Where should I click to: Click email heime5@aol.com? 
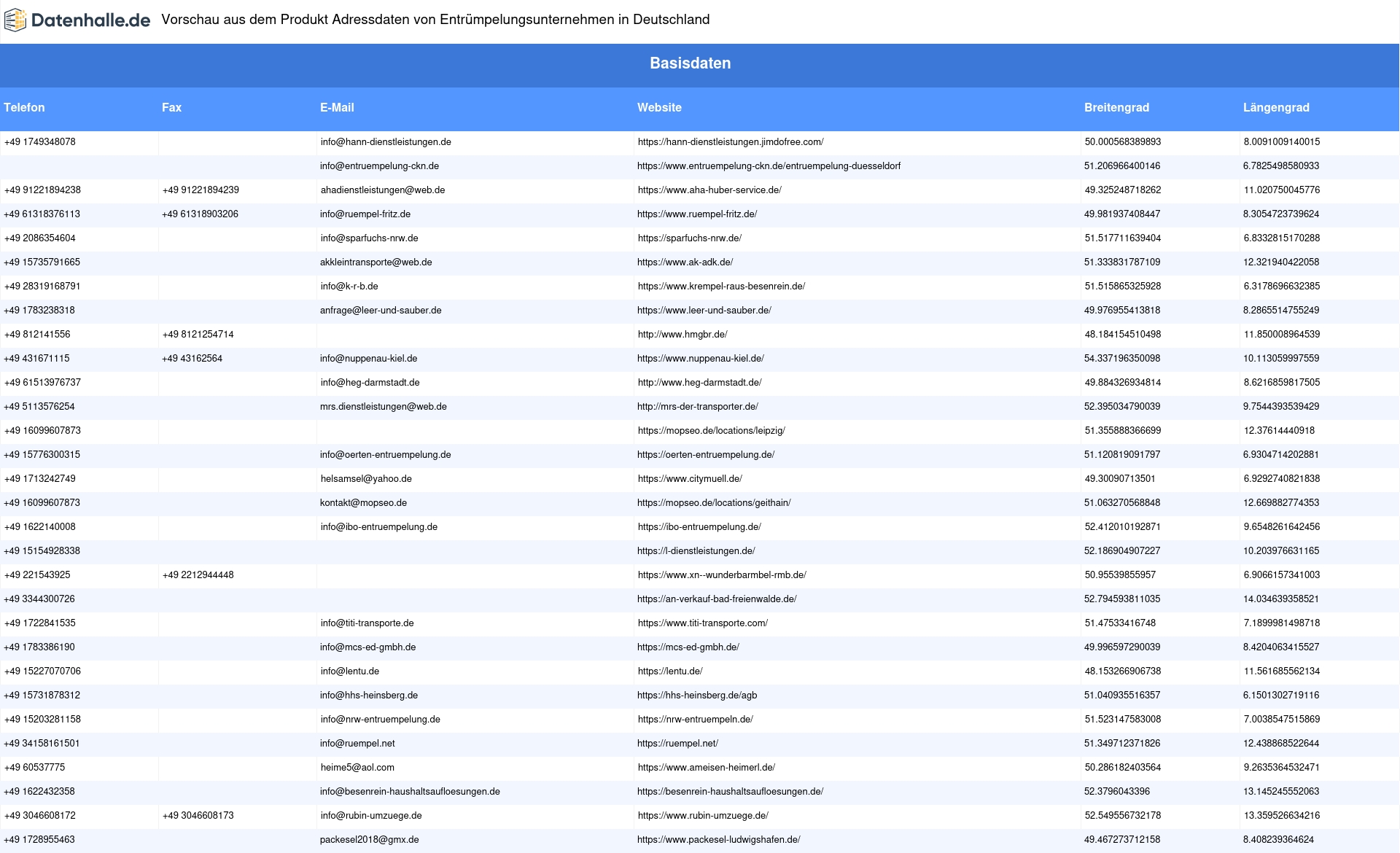pos(357,768)
